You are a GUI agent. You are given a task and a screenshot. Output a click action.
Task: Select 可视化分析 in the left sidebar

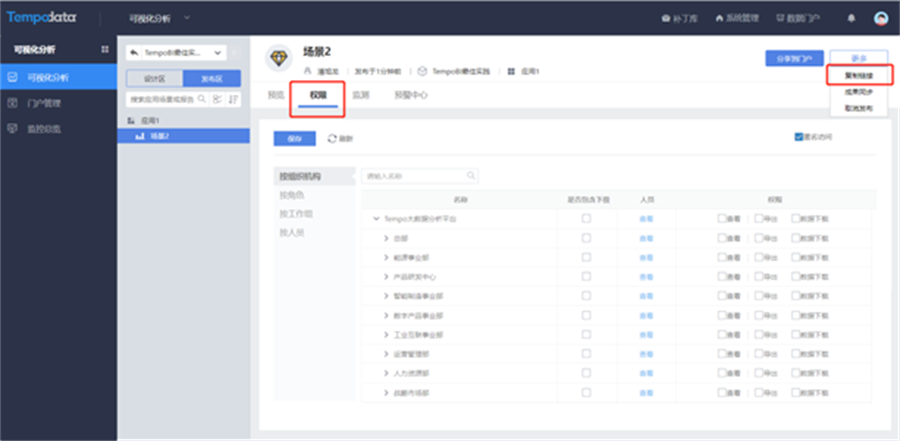pyautogui.click(x=59, y=77)
